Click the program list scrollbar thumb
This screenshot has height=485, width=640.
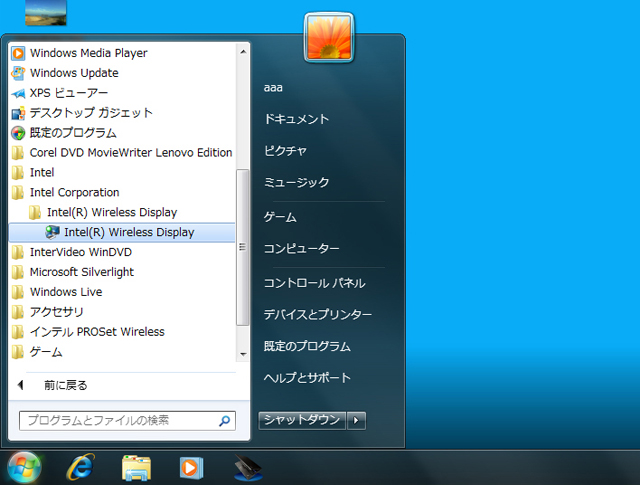coord(243,247)
